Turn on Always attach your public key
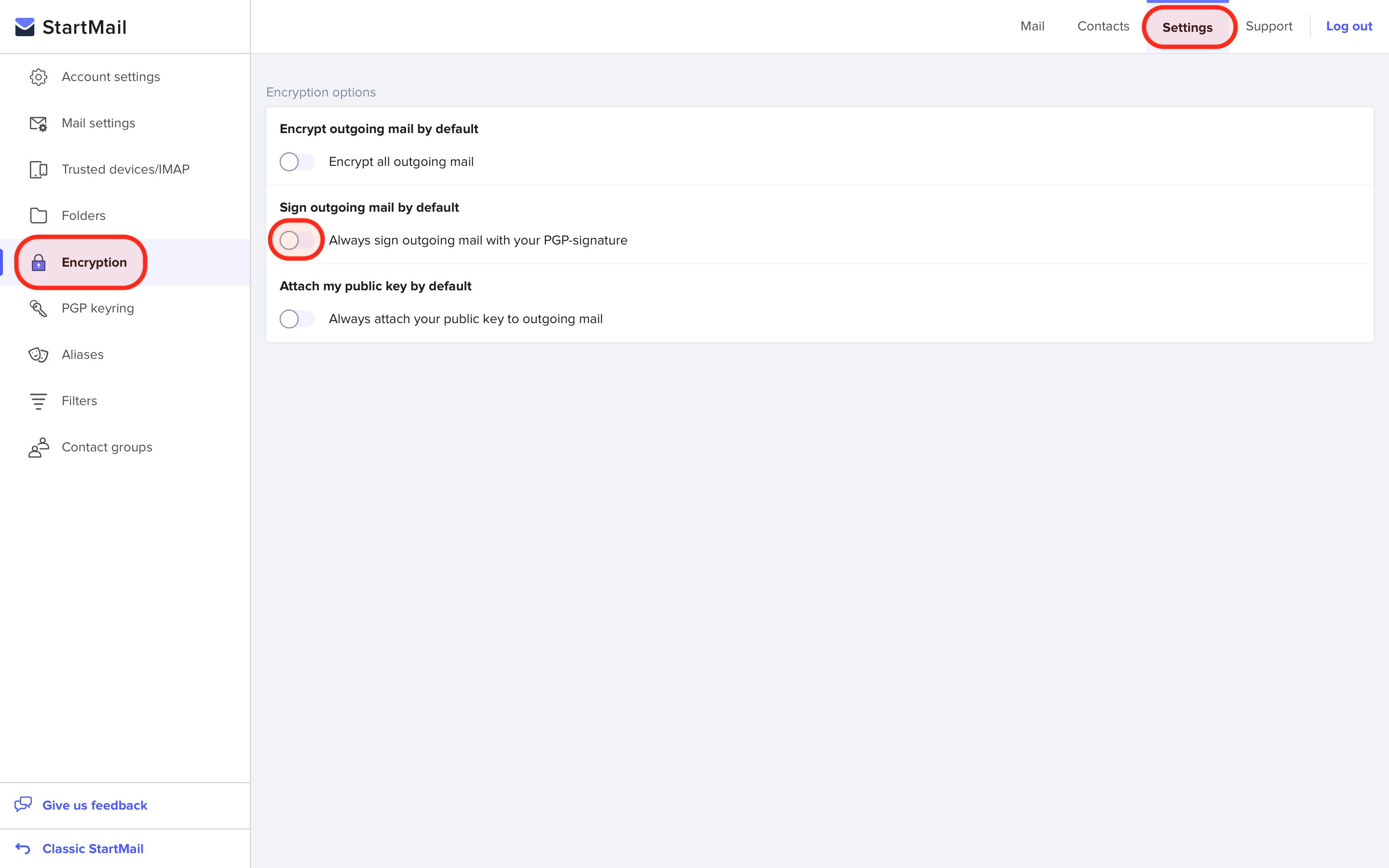This screenshot has height=868, width=1389. [296, 319]
